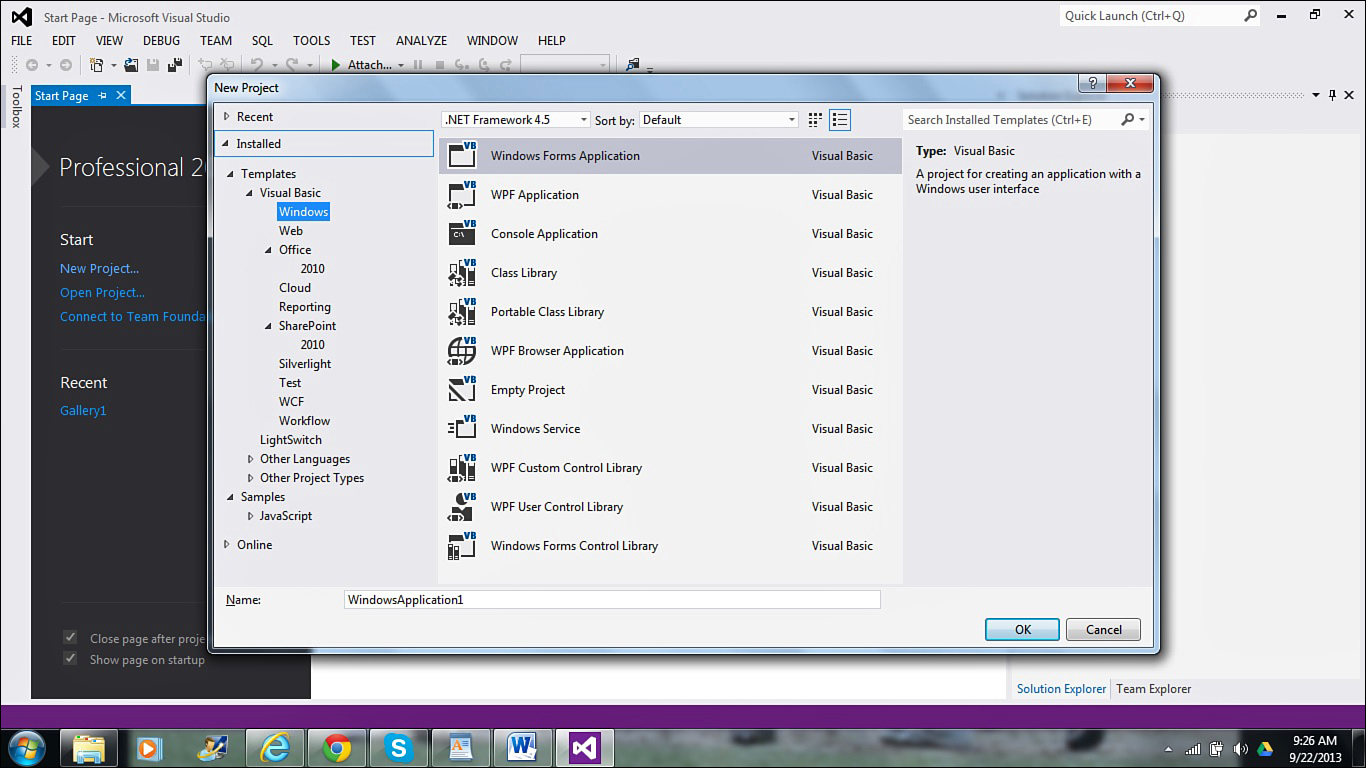Switch to the Solution Explorer tab
1366x768 pixels.
click(x=1062, y=689)
